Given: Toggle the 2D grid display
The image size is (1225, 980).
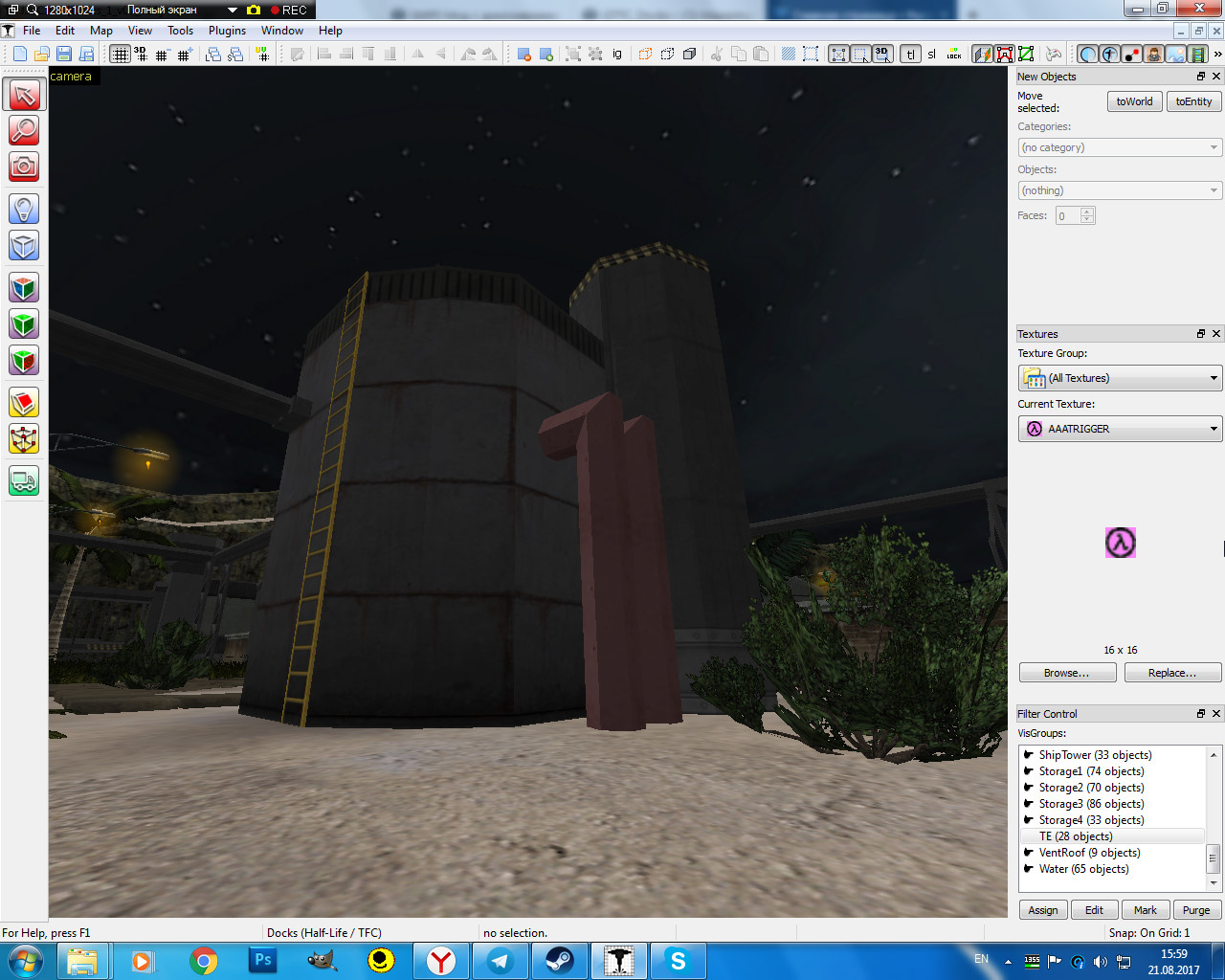Looking at the screenshot, I should (x=120, y=54).
